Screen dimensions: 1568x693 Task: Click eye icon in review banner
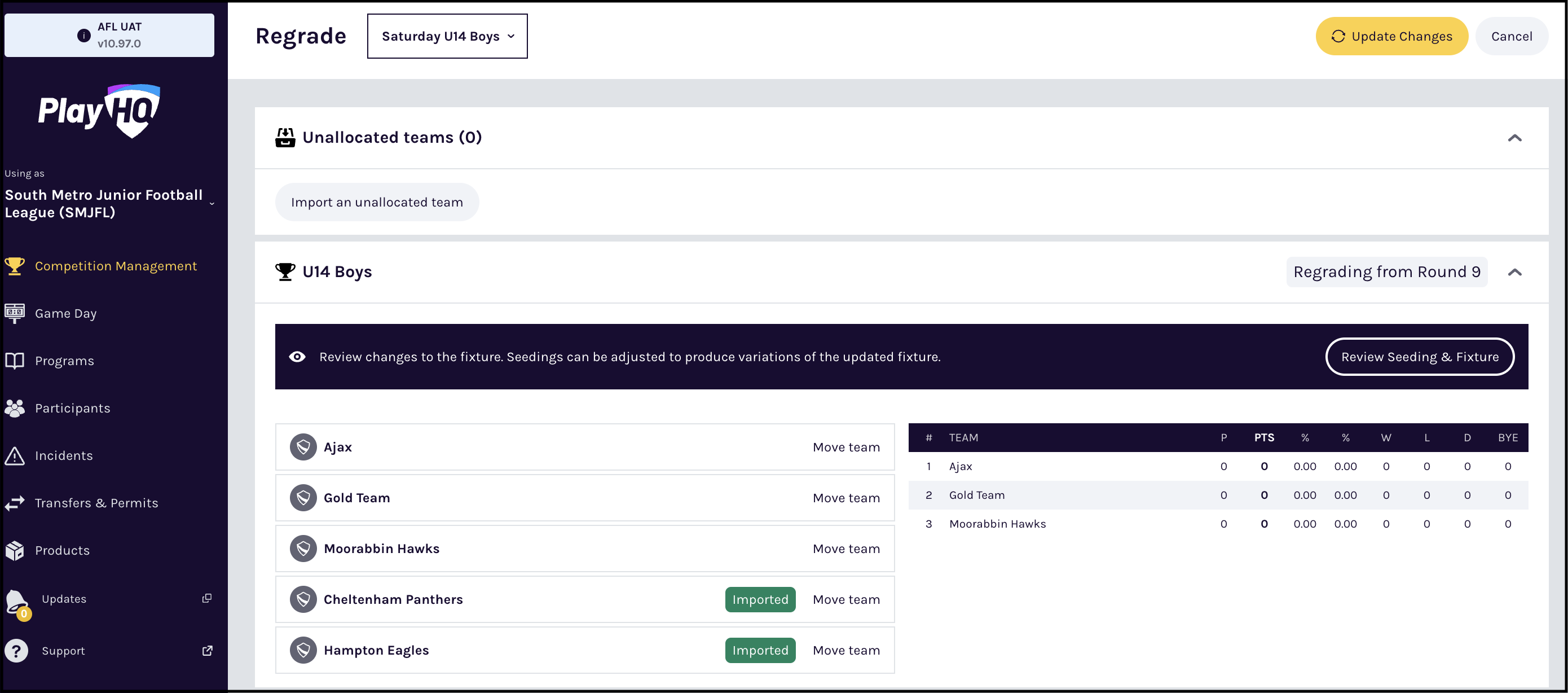[x=297, y=357]
